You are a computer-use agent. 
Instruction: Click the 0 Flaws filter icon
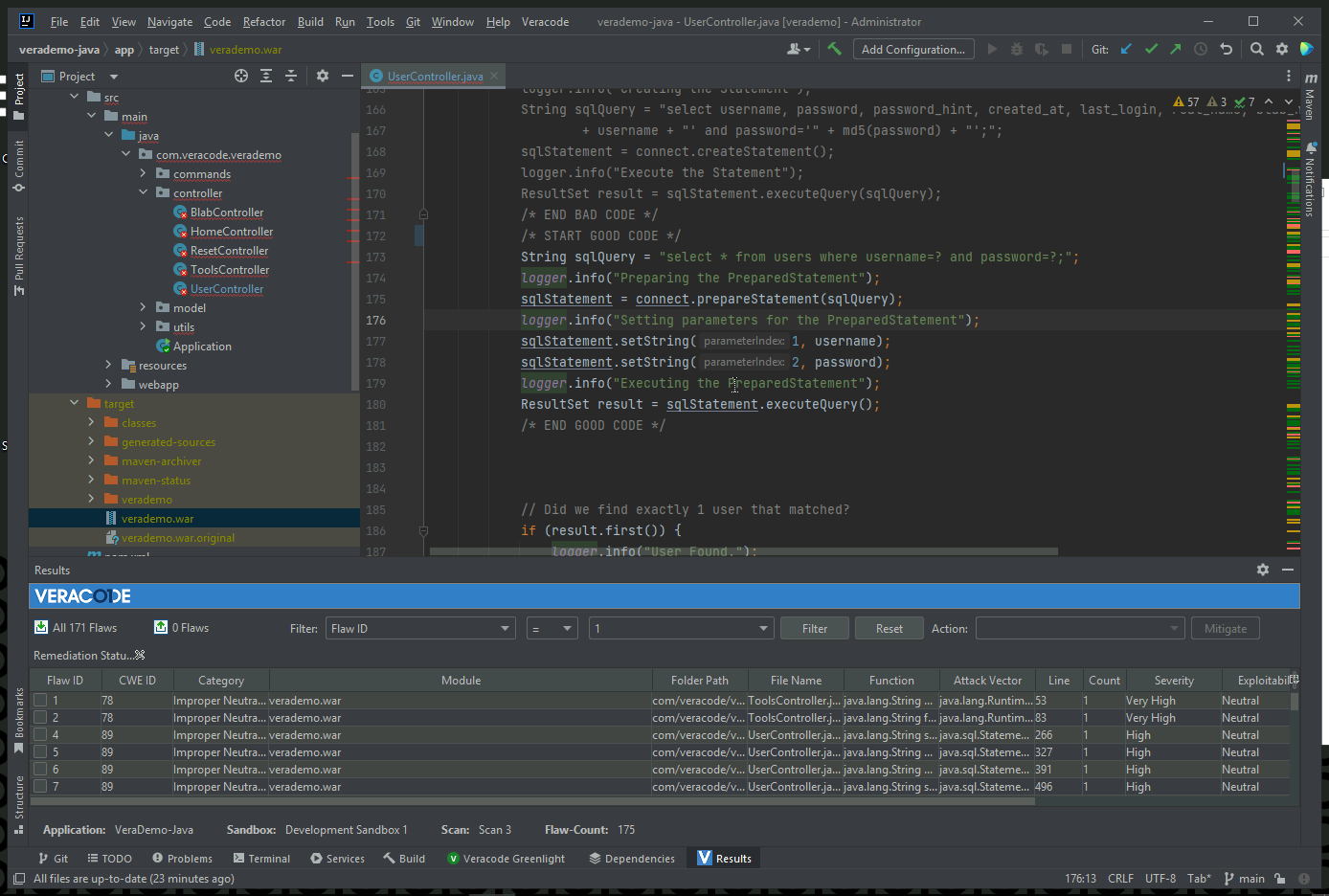pyautogui.click(x=161, y=627)
